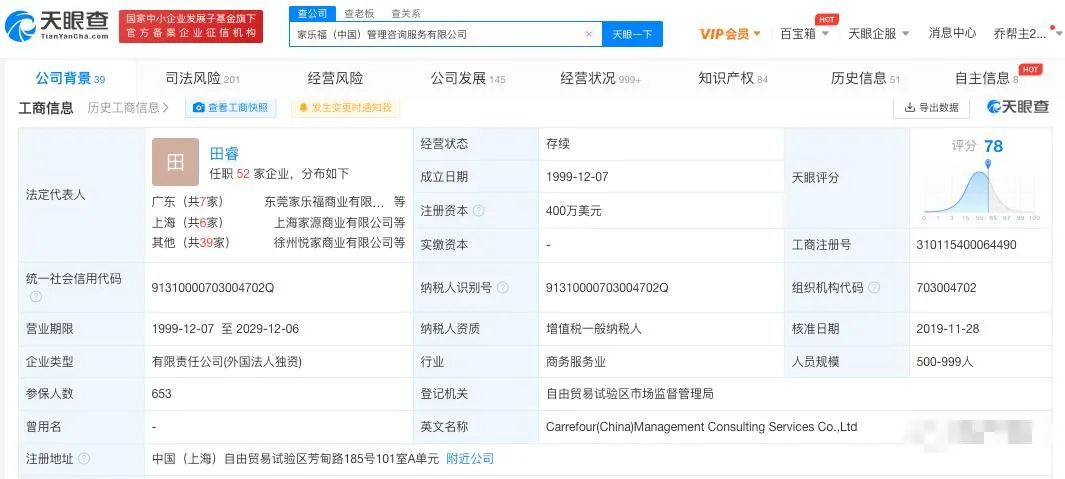Image resolution: width=1065 pixels, height=479 pixels.
Task: Click the 导出数据 button
Action: (x=931, y=107)
